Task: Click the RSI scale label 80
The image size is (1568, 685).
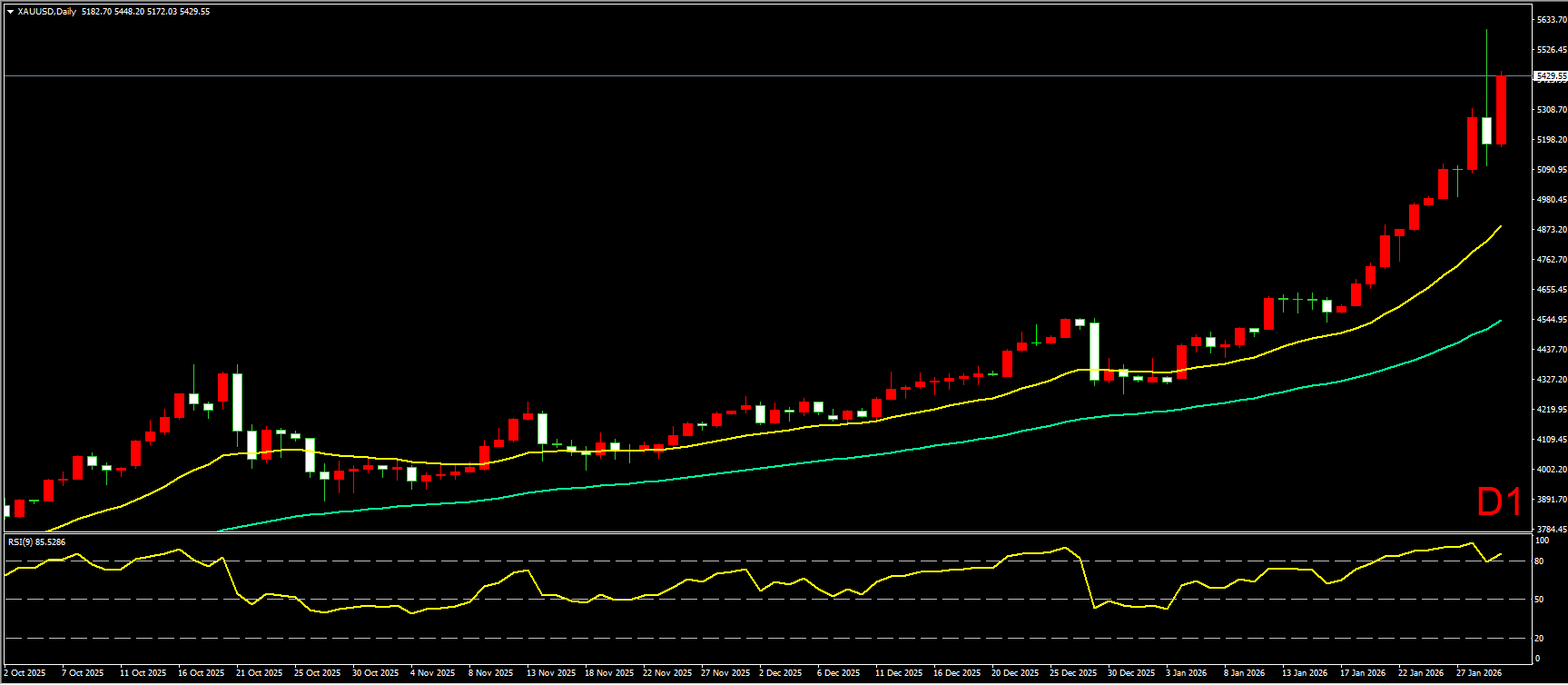Action: 1539,561
